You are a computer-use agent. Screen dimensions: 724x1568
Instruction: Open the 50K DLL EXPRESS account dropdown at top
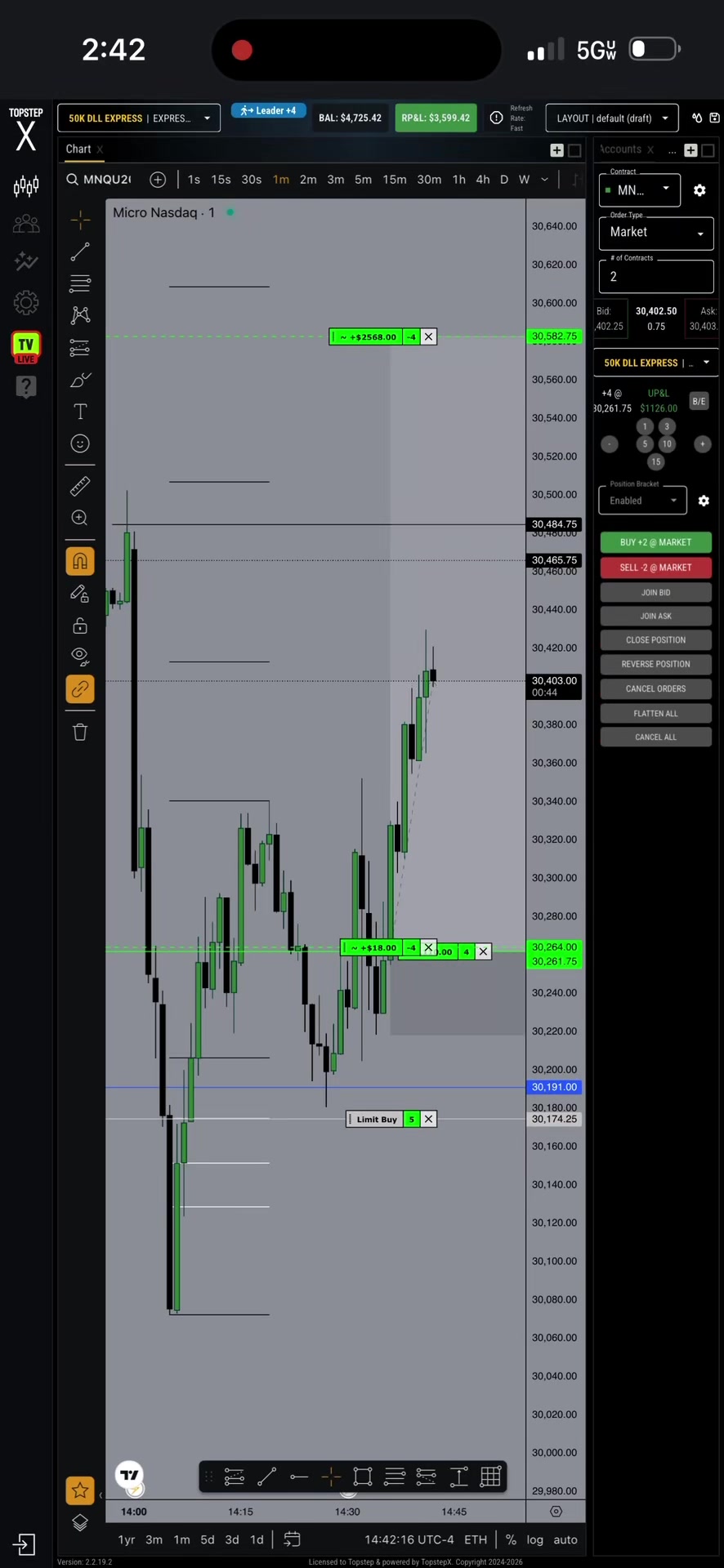pyautogui.click(x=139, y=118)
